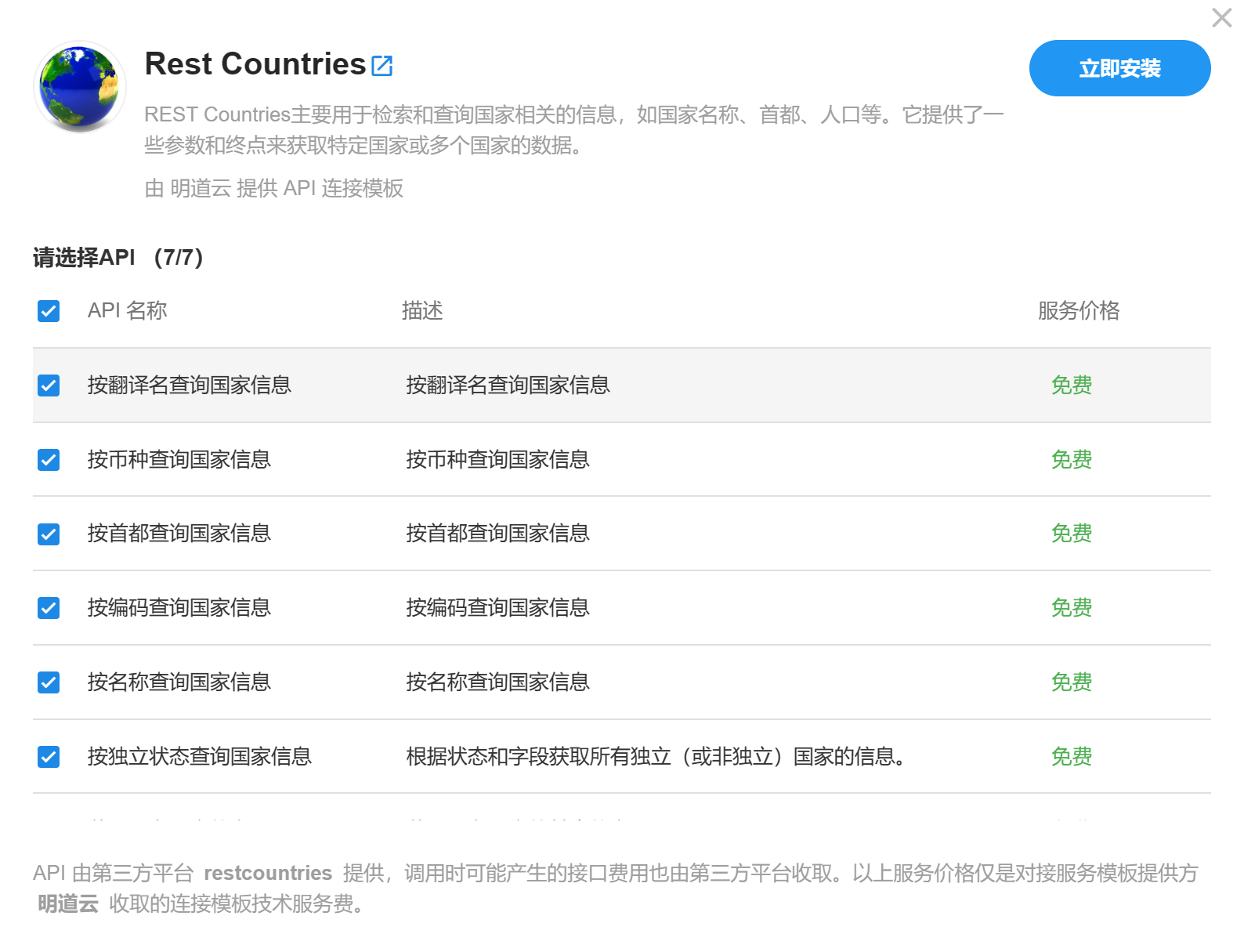Select the 按翻译名查询国家信息 API name

[x=189, y=386]
